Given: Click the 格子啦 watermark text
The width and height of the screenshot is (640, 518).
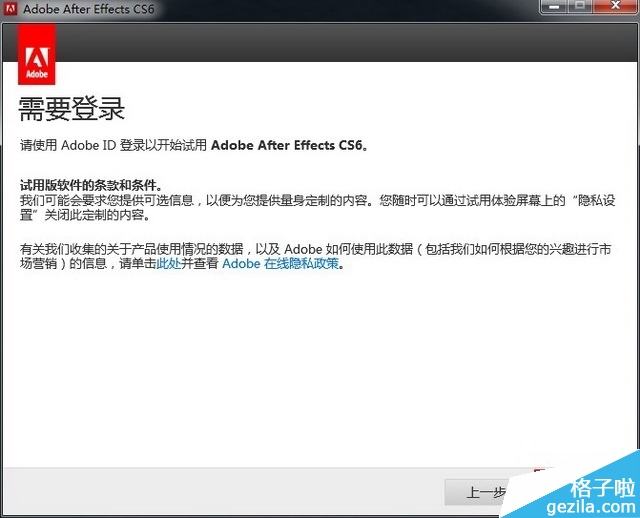Looking at the screenshot, I should coord(602,489).
